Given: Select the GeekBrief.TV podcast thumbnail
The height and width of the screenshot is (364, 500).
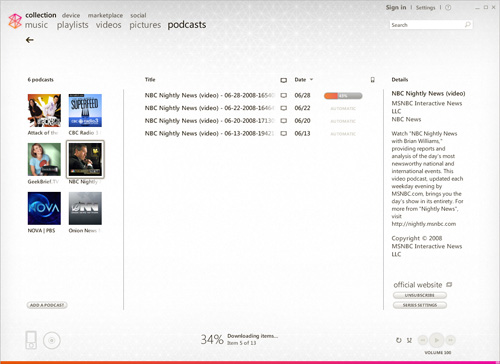Looking at the screenshot, I should (x=44, y=159).
